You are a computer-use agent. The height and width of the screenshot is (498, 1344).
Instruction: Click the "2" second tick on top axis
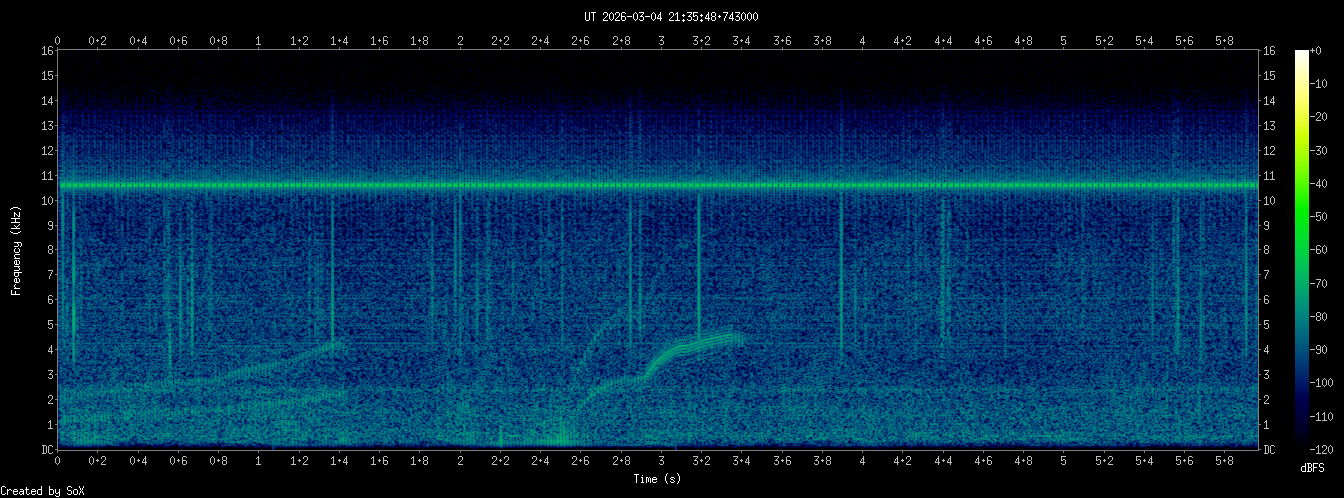[460, 40]
